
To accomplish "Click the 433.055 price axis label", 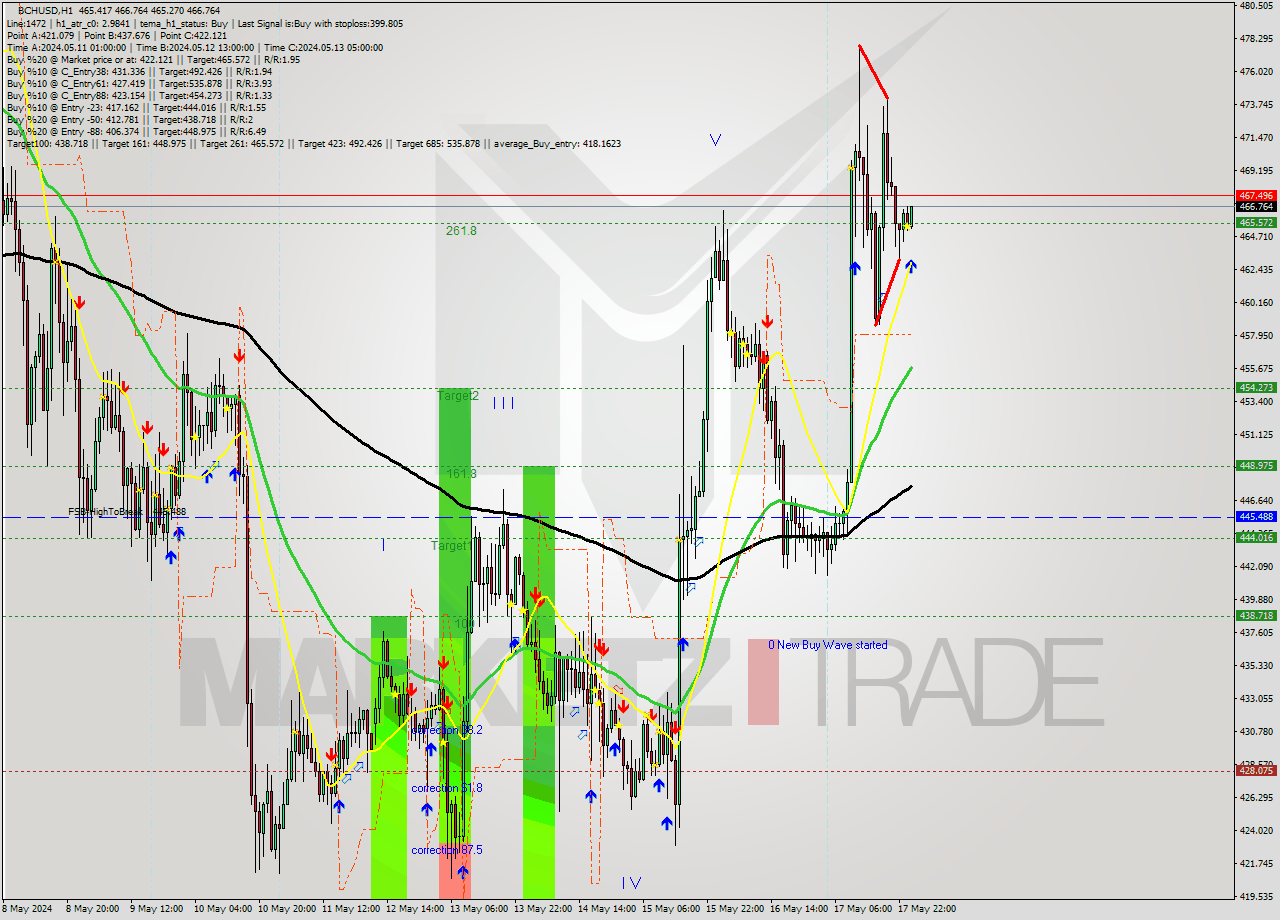I will tap(1256, 699).
